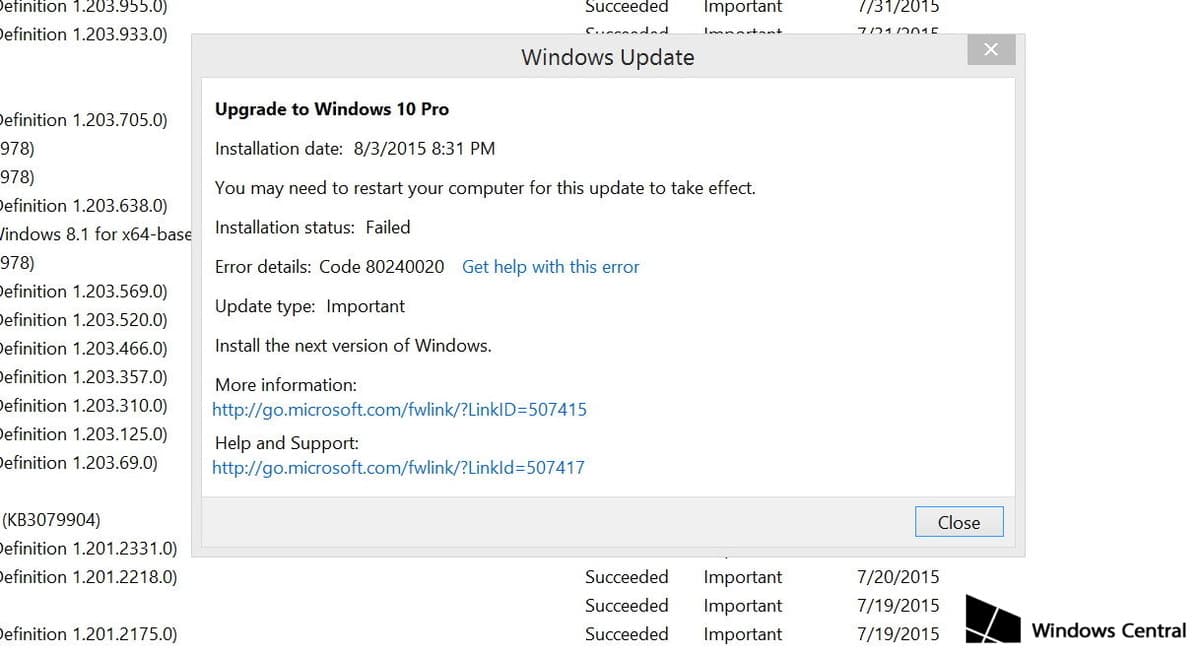1200x655 pixels.
Task: Select the Definition 1.203.466.0 update entry
Action: pos(83,349)
